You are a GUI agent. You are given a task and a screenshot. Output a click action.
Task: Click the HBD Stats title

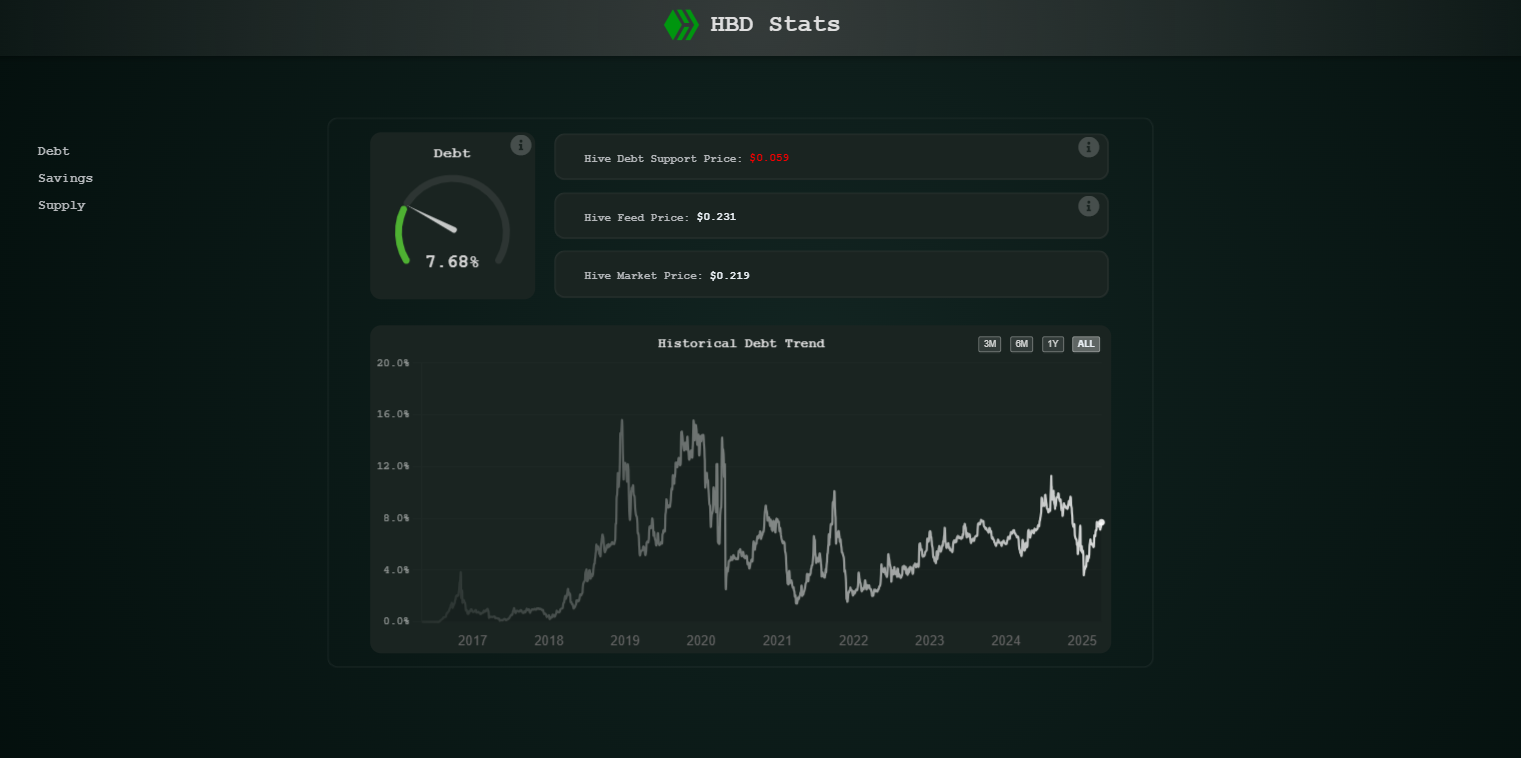click(775, 25)
